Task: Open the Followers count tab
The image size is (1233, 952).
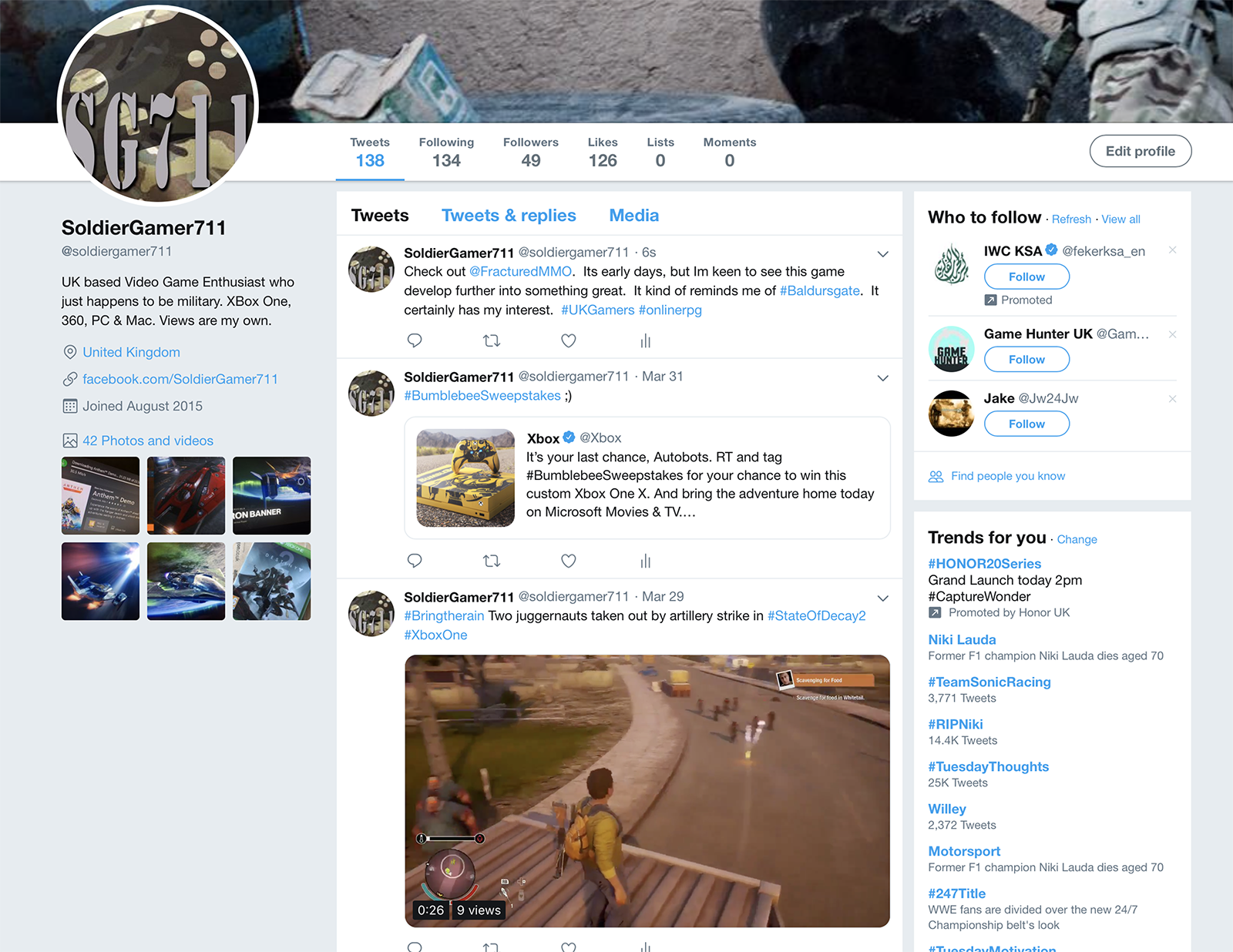Action: pyautogui.click(x=531, y=153)
